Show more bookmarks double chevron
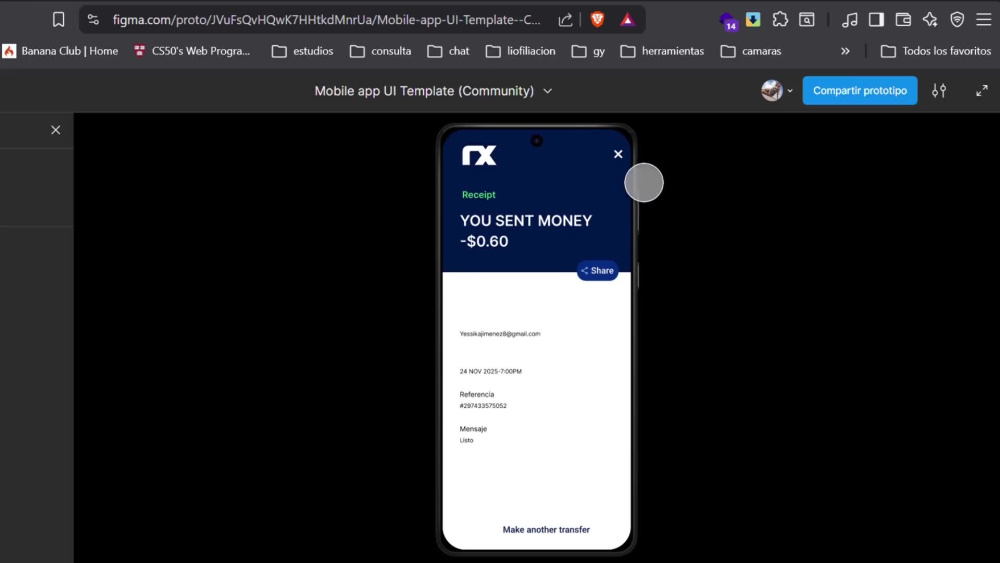1000x563 pixels. click(x=845, y=51)
